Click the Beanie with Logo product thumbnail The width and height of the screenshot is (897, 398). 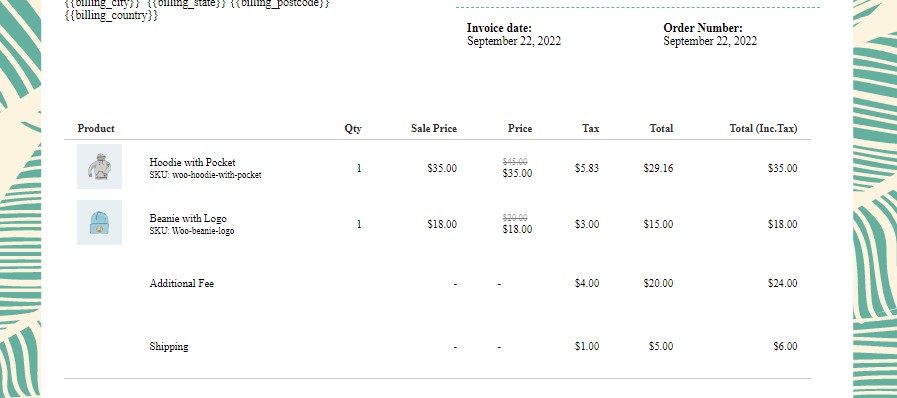click(100, 222)
